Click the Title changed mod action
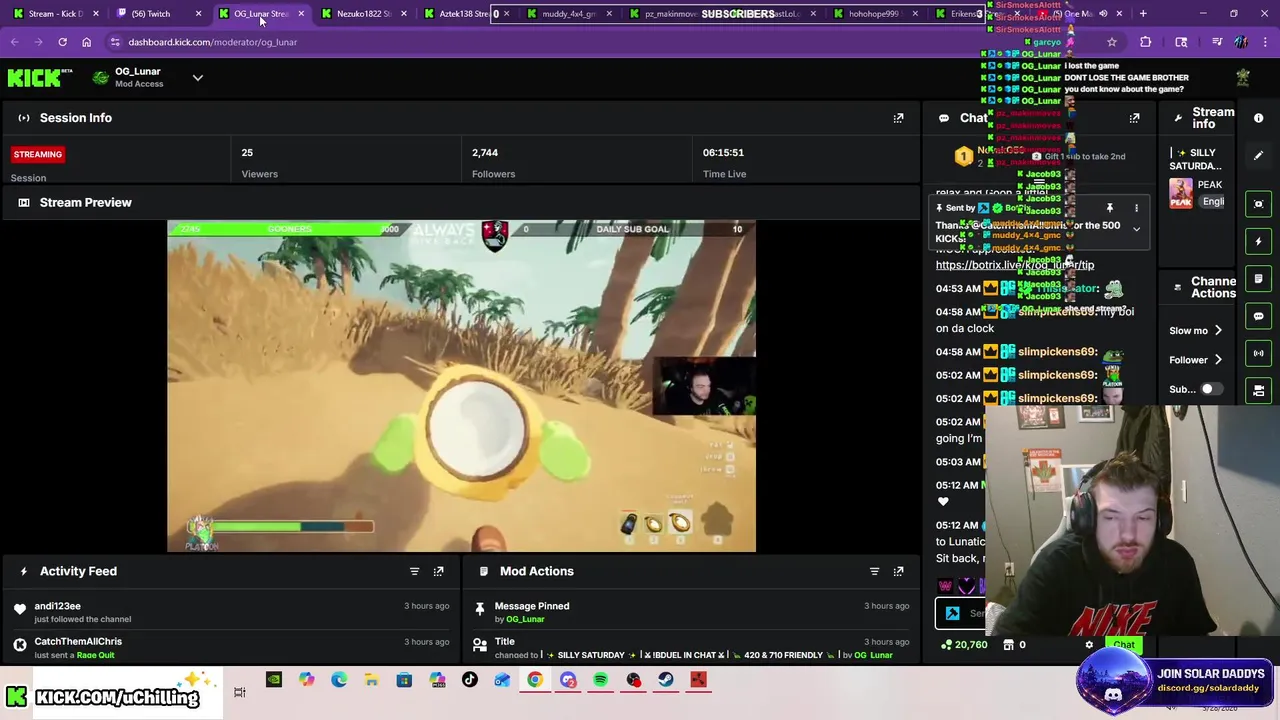The height and width of the screenshot is (720, 1280). [x=504, y=642]
